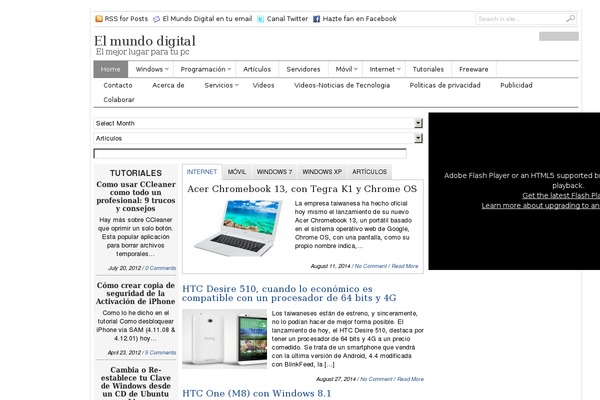Expand the Móvil menu
The image size is (600, 400).
pos(346,69)
